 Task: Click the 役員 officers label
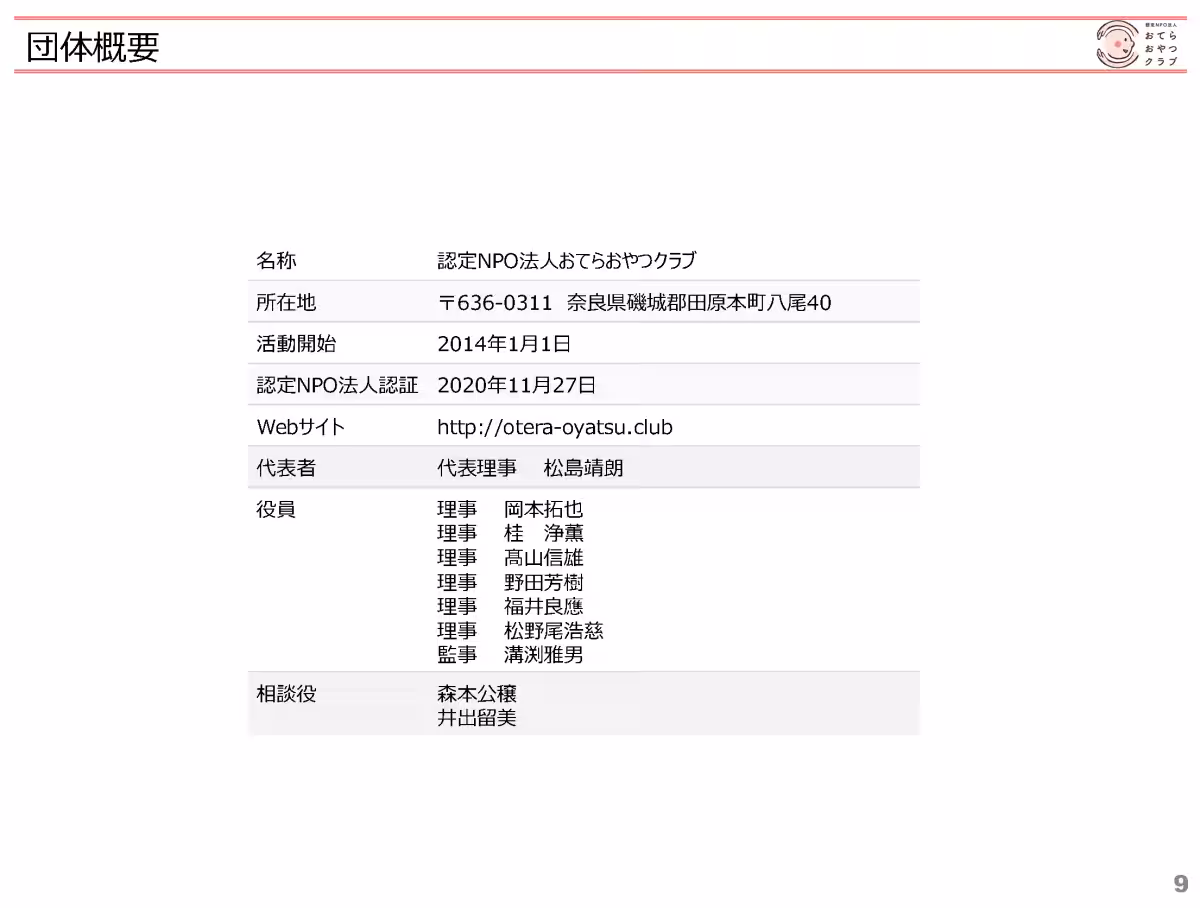275,509
